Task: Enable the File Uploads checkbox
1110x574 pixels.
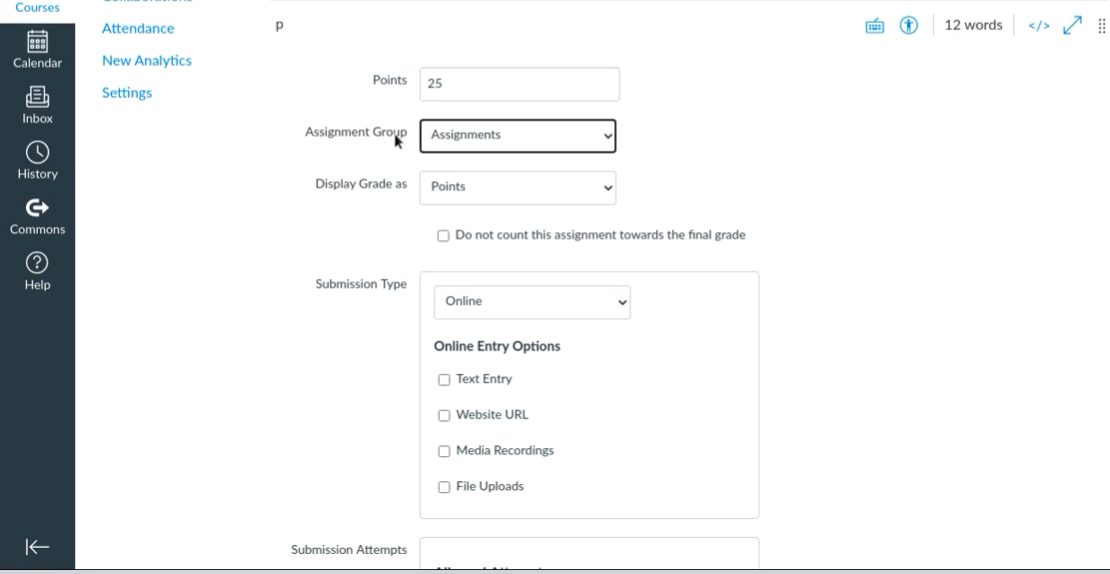Action: [444, 487]
